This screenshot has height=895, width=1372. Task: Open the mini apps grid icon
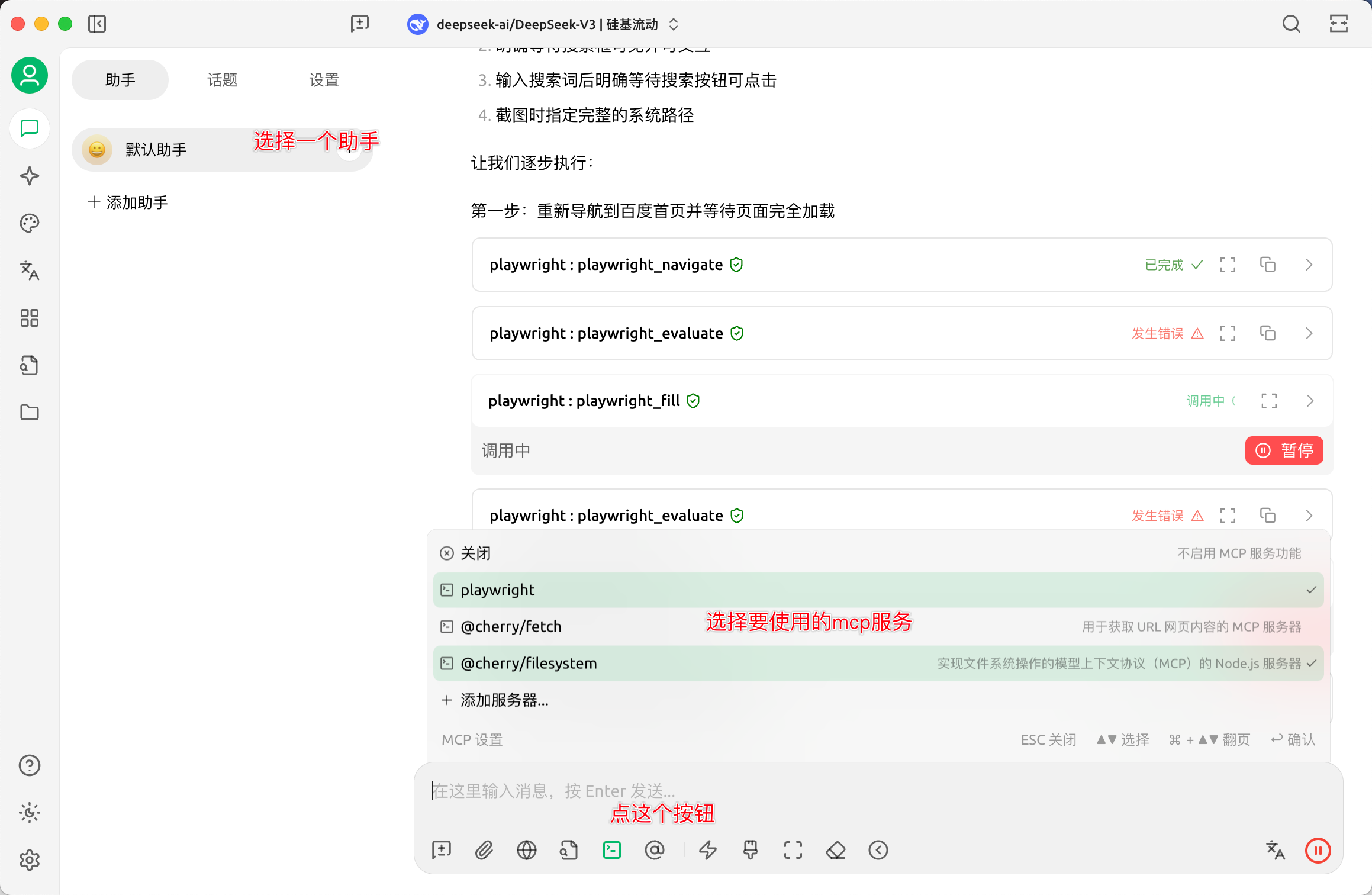(x=30, y=318)
